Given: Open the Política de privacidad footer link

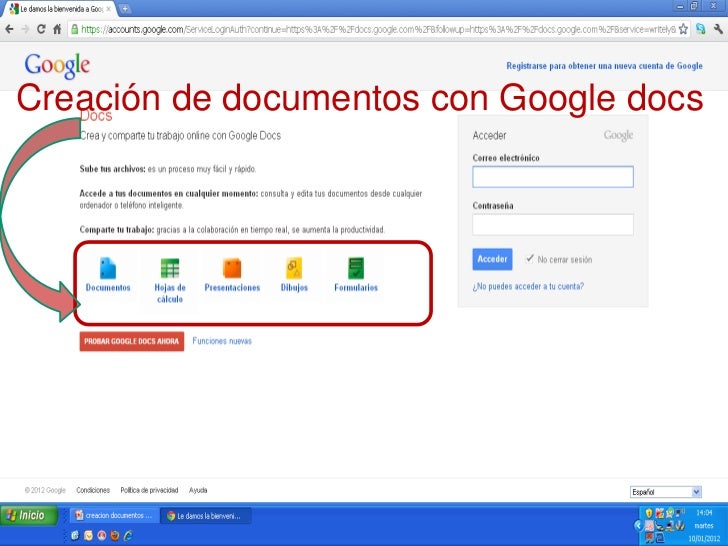Looking at the screenshot, I should pos(149,490).
